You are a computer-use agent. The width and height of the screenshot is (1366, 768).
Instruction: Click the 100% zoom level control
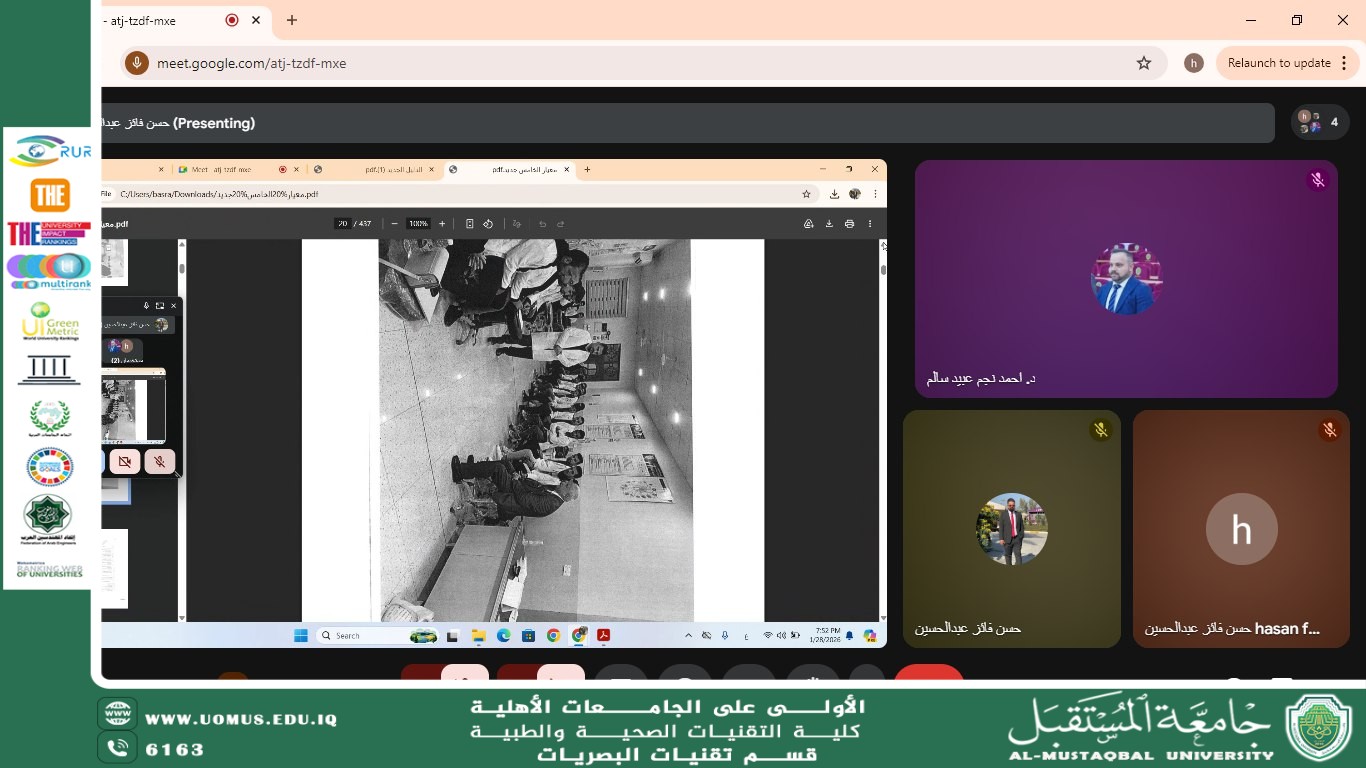[x=417, y=224]
